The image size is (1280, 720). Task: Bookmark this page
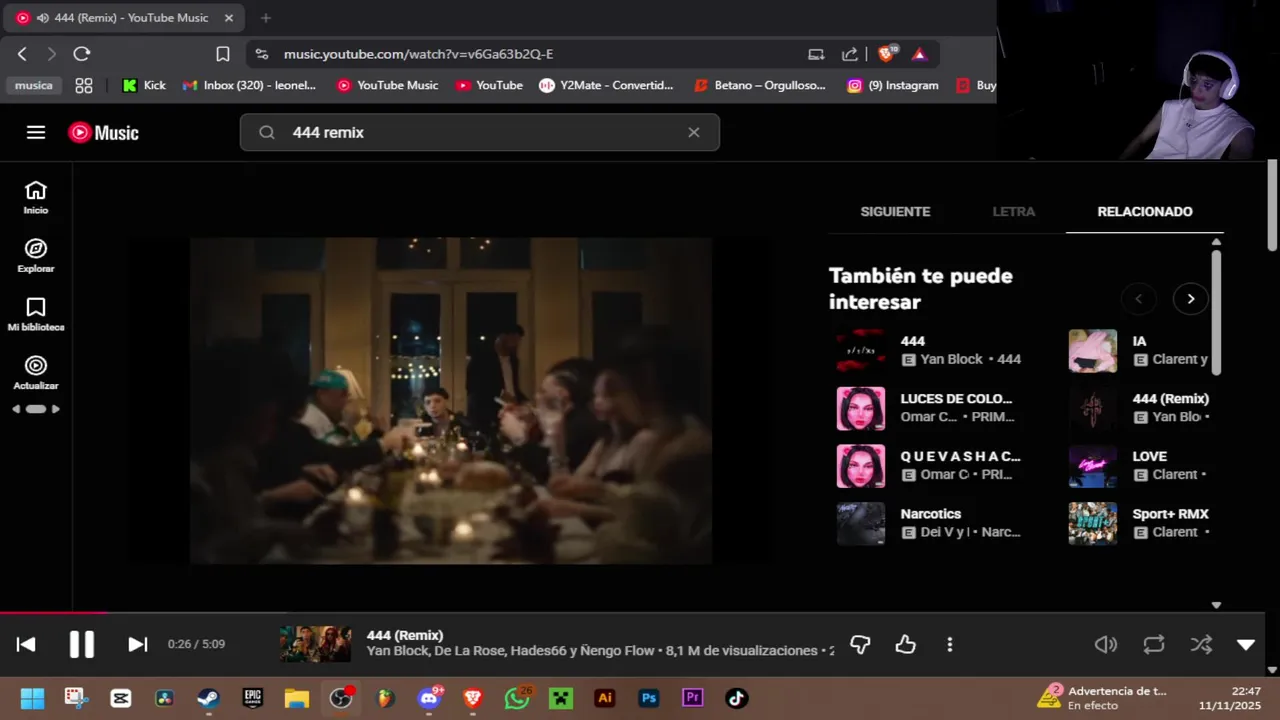pyautogui.click(x=223, y=54)
